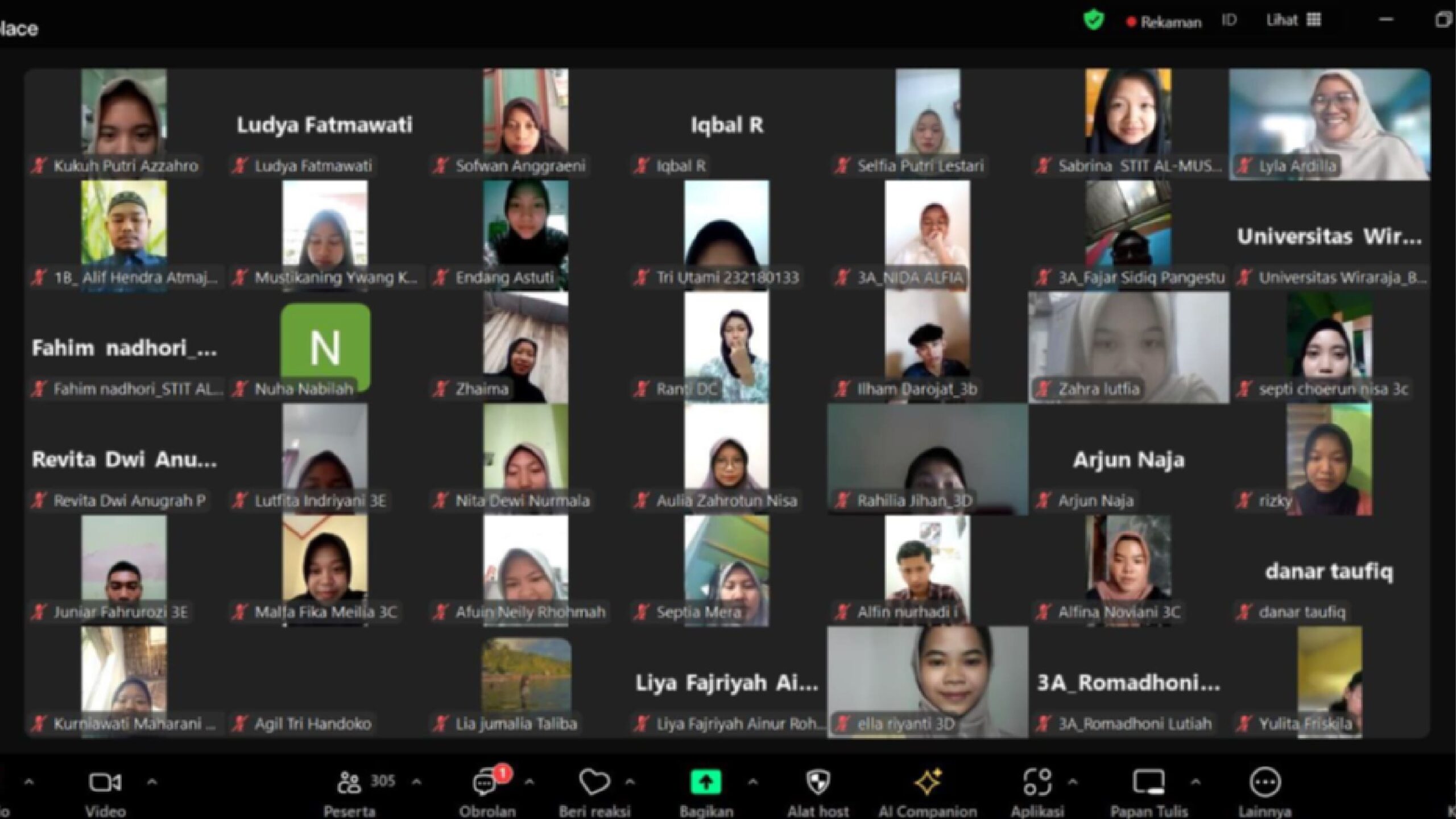The height and width of the screenshot is (819, 1456).
Task: Expand the Bagikan share options chevron
Action: point(752,782)
